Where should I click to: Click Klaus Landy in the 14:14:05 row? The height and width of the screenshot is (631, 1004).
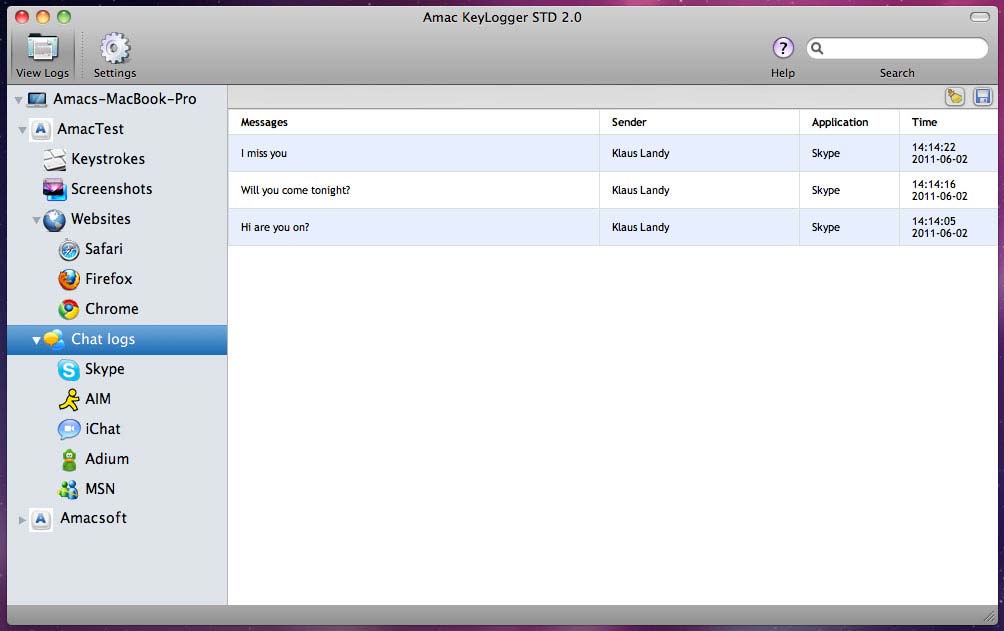click(x=640, y=227)
